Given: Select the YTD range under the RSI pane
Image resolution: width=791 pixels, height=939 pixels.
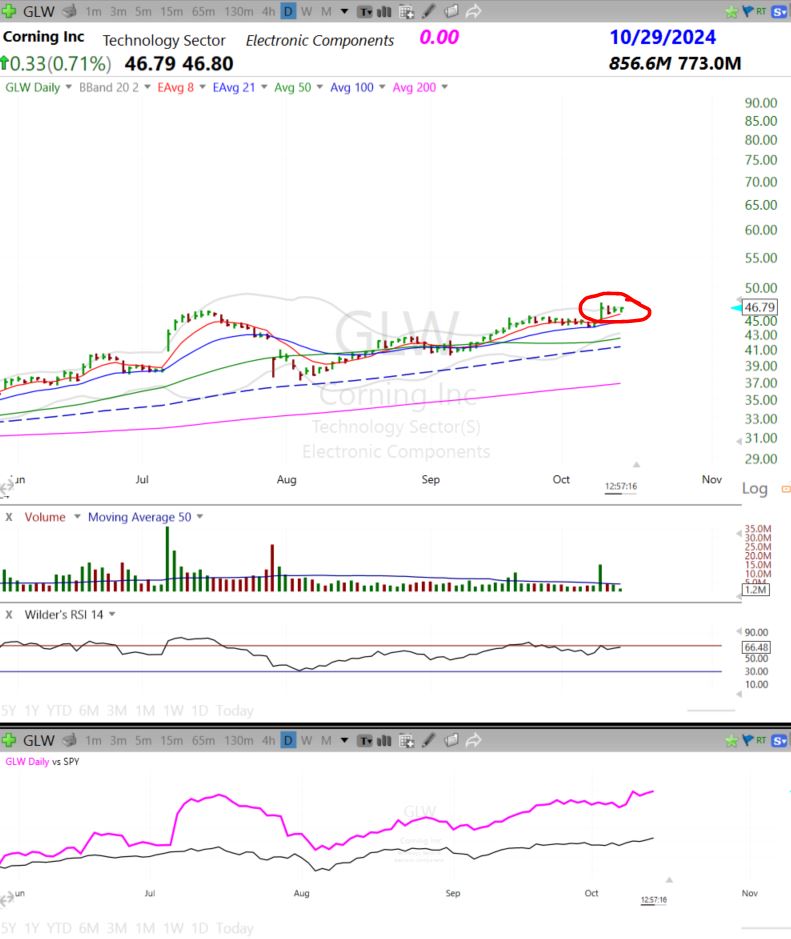Looking at the screenshot, I should pyautogui.click(x=59, y=711).
